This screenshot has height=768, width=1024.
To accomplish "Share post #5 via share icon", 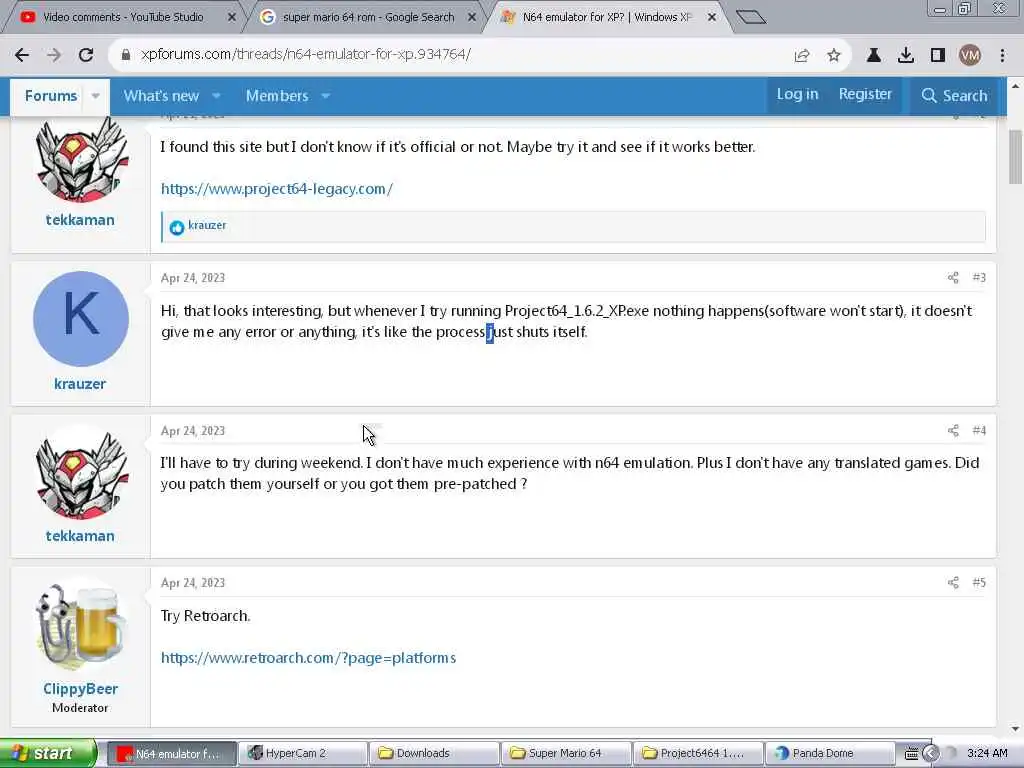I will tap(953, 583).
